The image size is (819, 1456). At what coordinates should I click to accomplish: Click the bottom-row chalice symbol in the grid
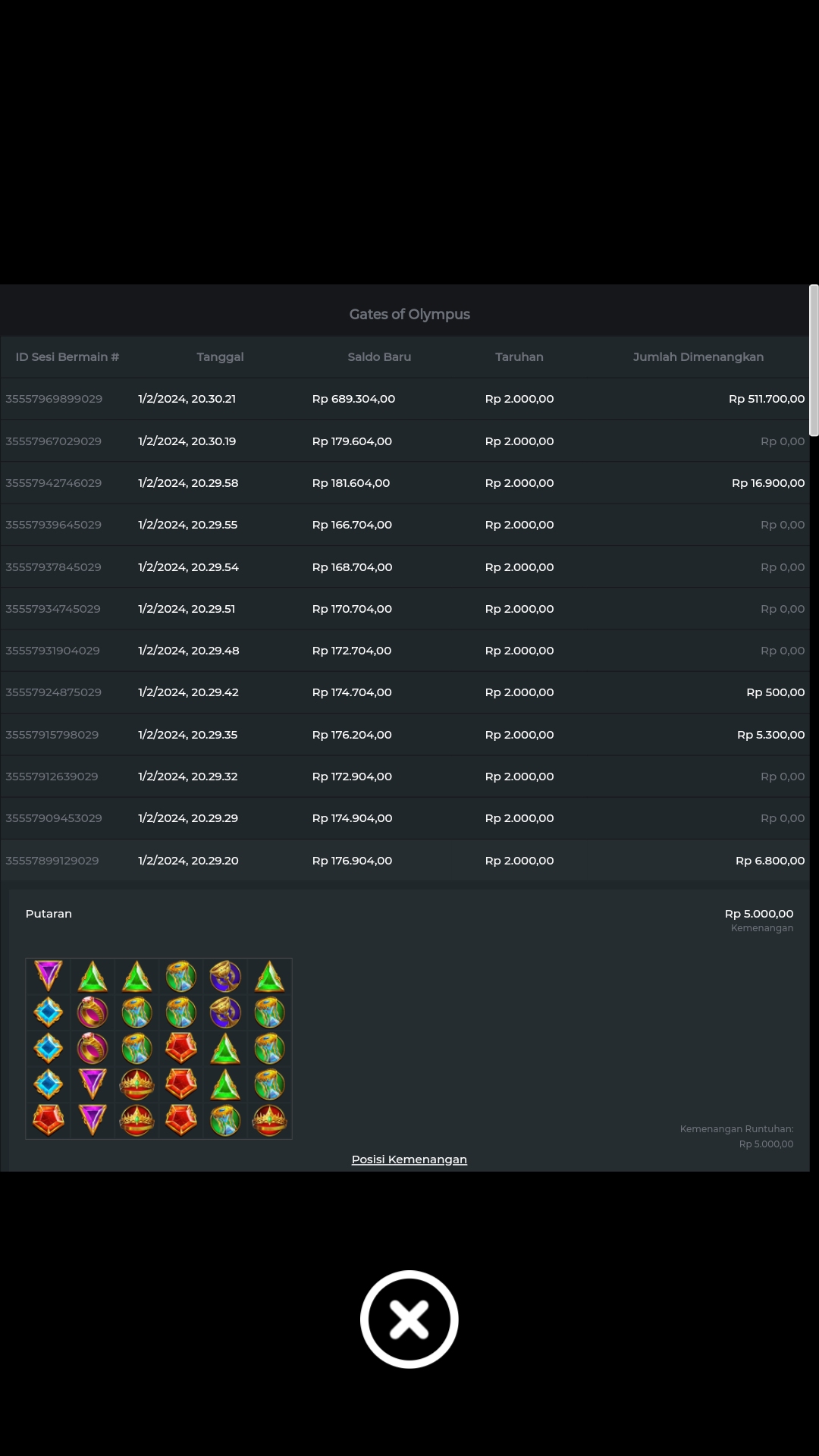[x=225, y=1119]
